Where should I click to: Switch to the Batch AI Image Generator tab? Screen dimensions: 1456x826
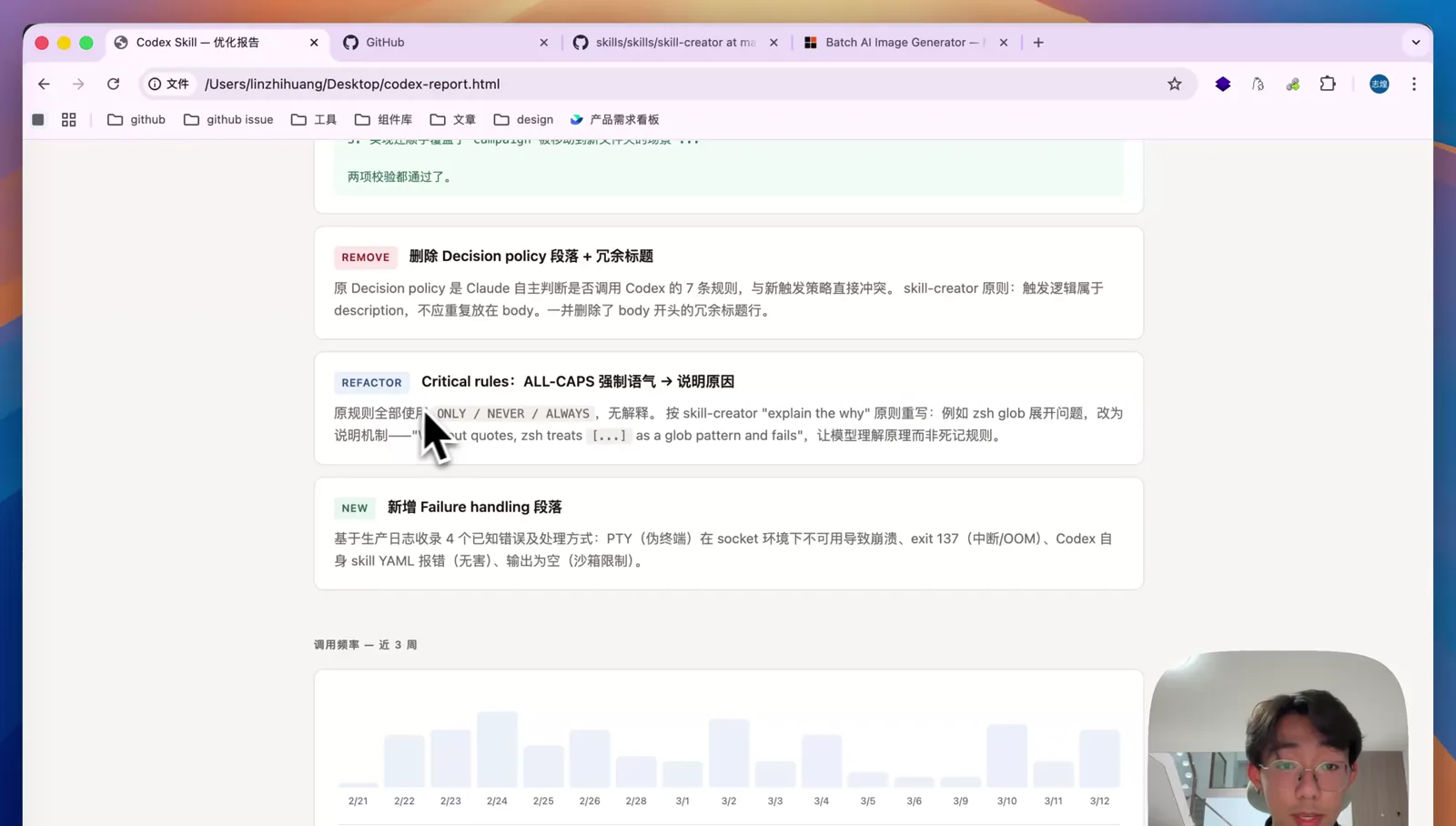905,42
